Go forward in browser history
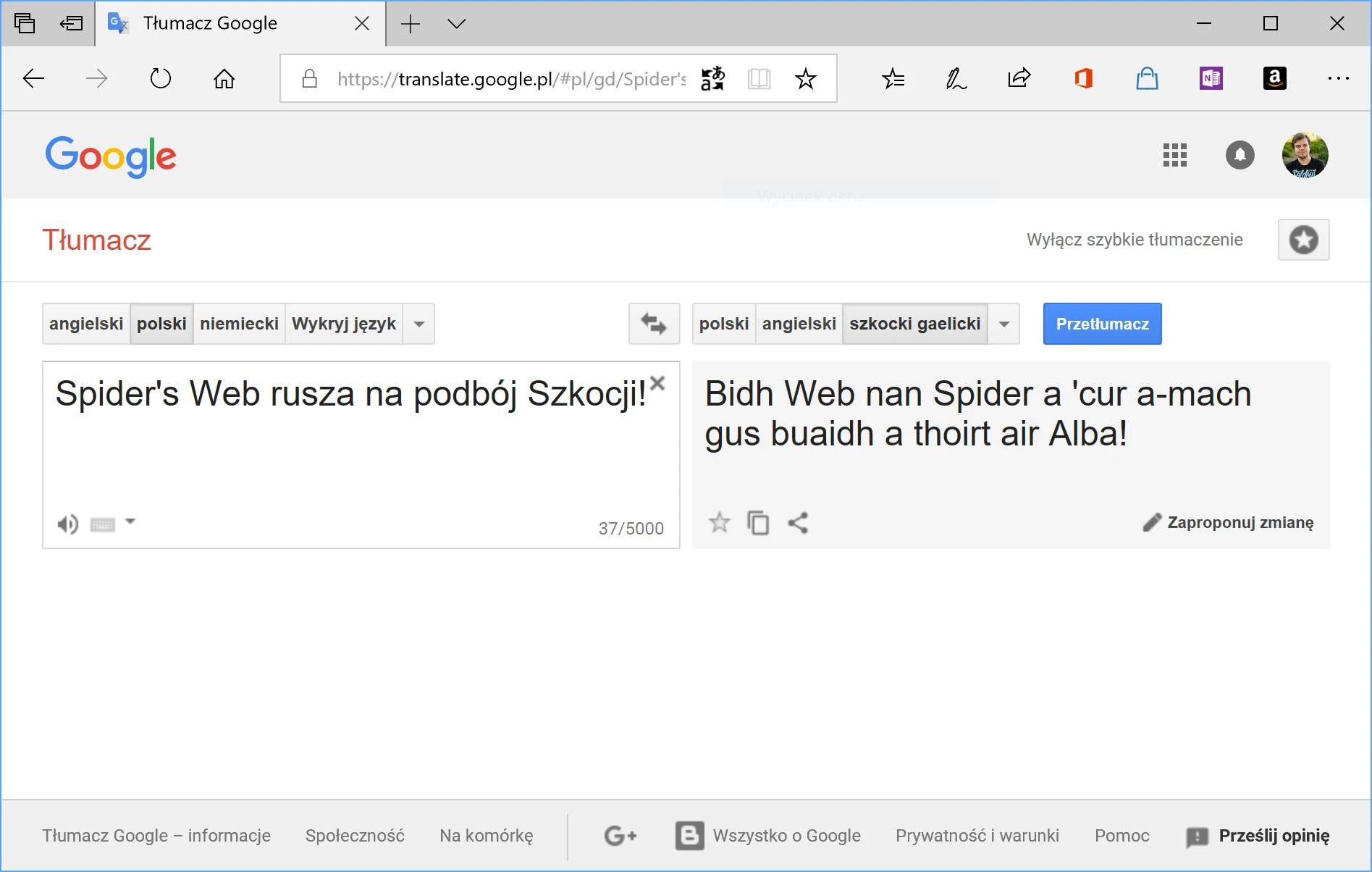1372x872 pixels. 96,78
